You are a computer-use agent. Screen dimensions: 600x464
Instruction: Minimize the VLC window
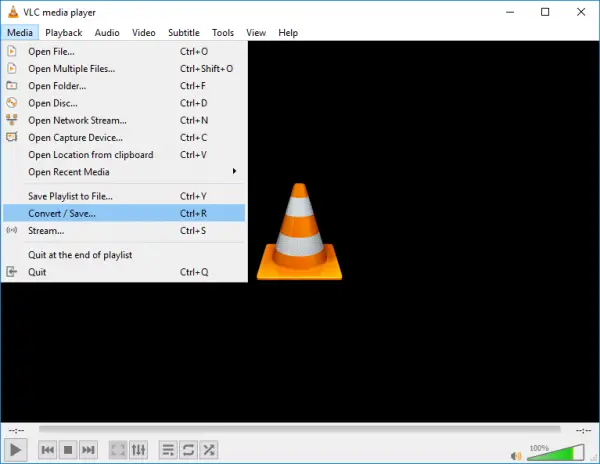(x=510, y=12)
